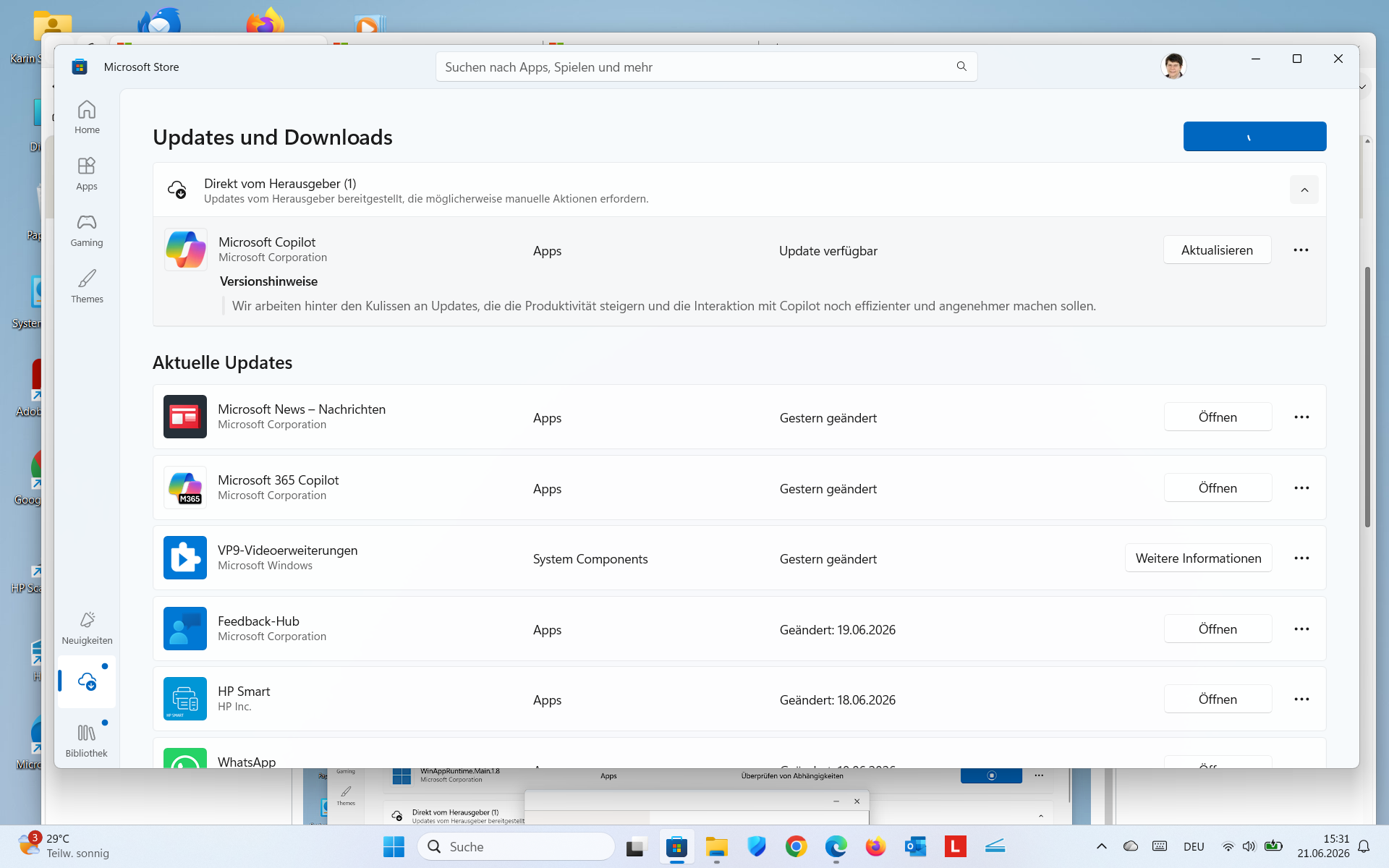Click Öffnen for Microsoft News
The width and height of the screenshot is (1389, 868).
pos(1218,417)
